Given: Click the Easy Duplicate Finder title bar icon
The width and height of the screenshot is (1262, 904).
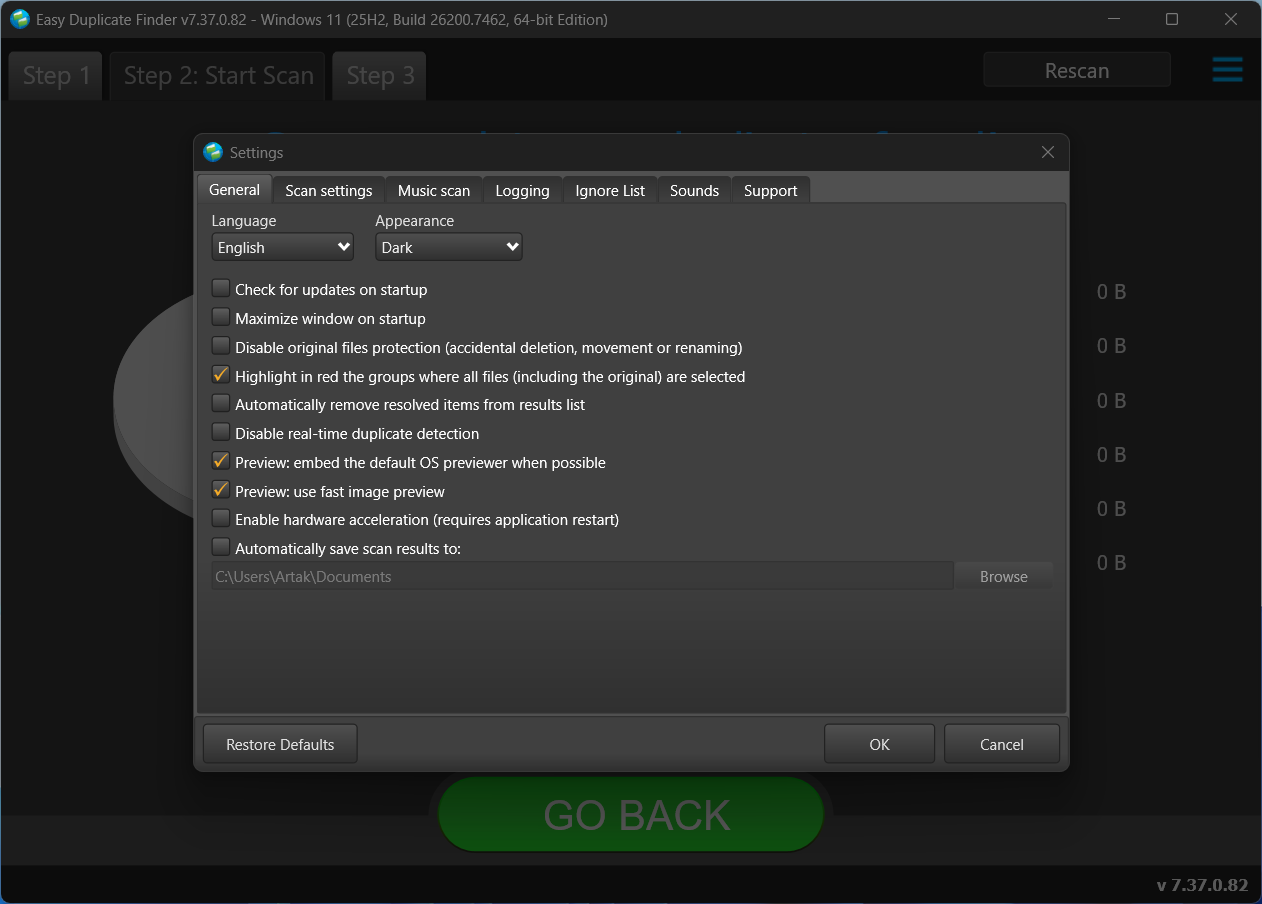Looking at the screenshot, I should 20,19.
